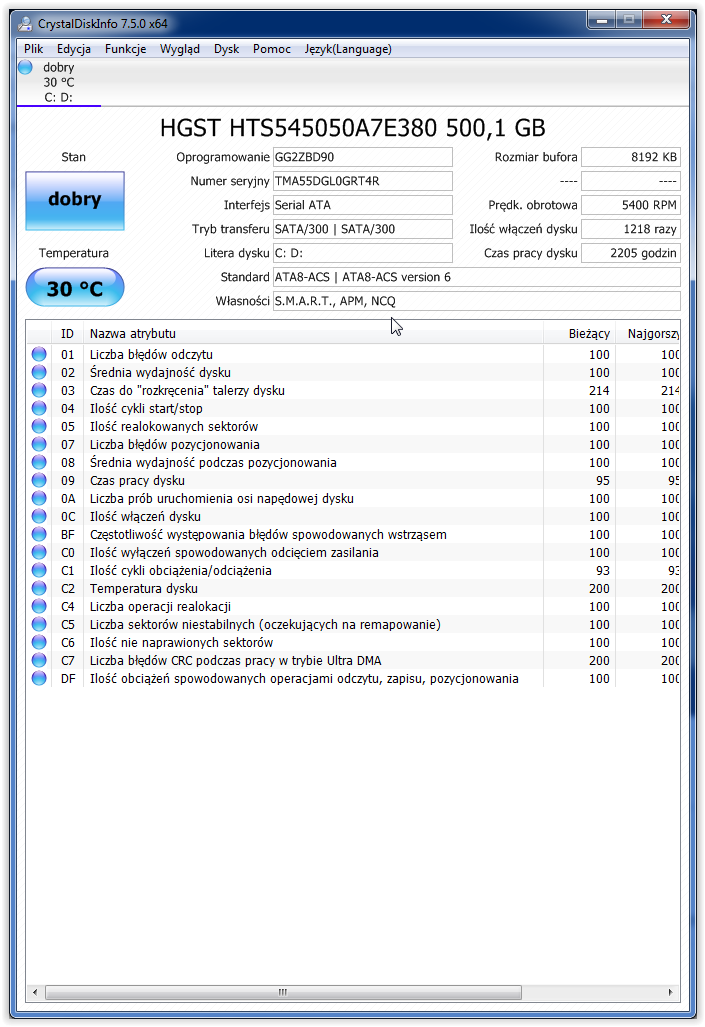The height and width of the screenshot is (1027, 705).
Task: Select row 'Liczba błędów pozycjonowania'
Action: [352, 444]
